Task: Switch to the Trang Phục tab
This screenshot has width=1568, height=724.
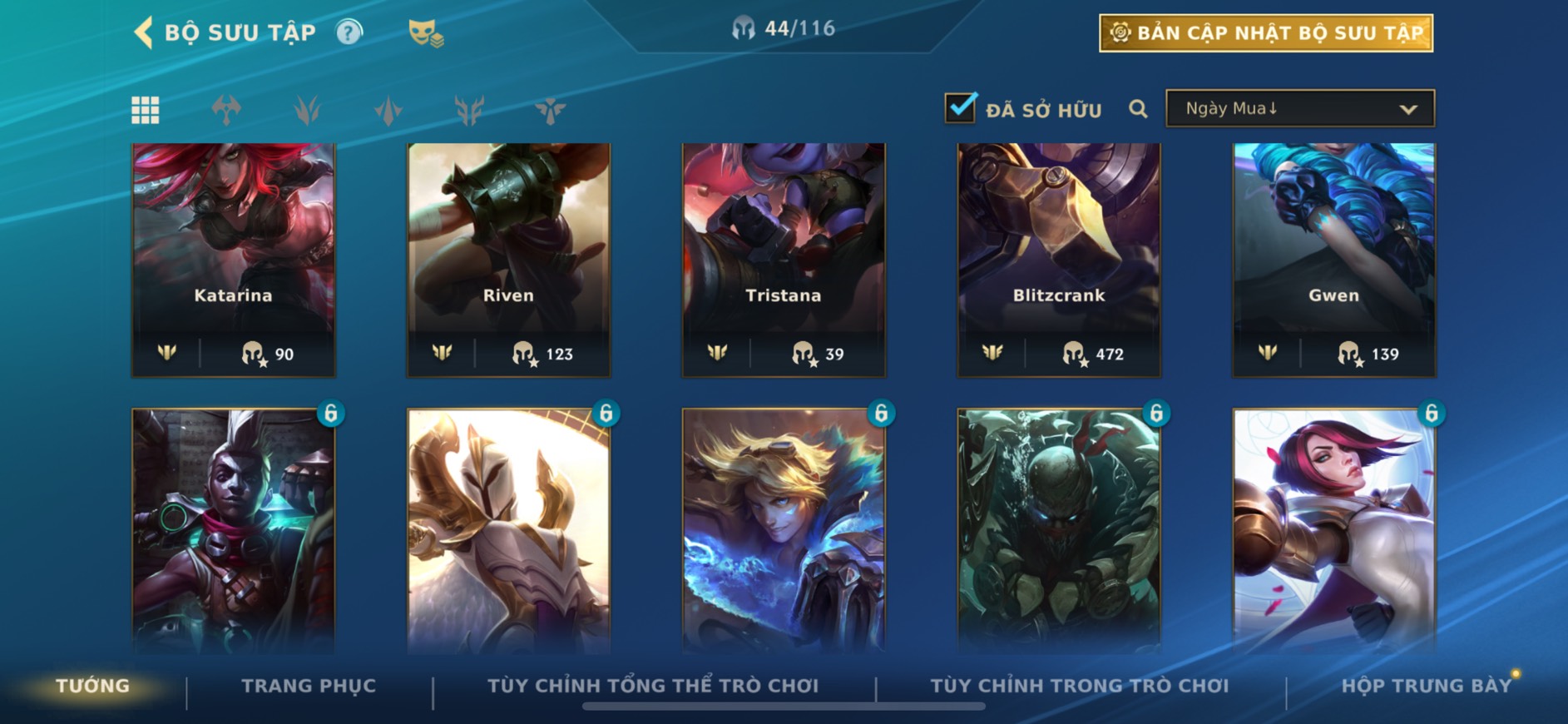Action: click(x=309, y=686)
